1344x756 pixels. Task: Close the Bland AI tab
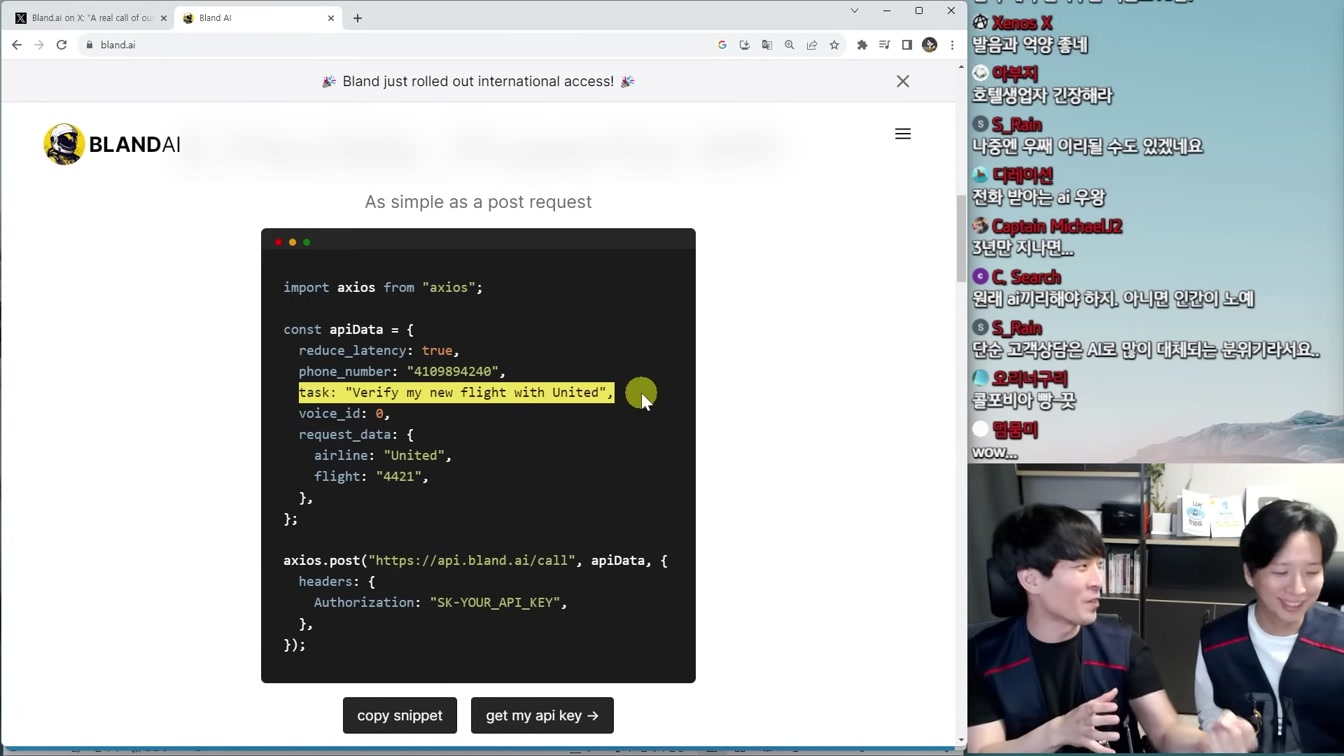point(331,18)
